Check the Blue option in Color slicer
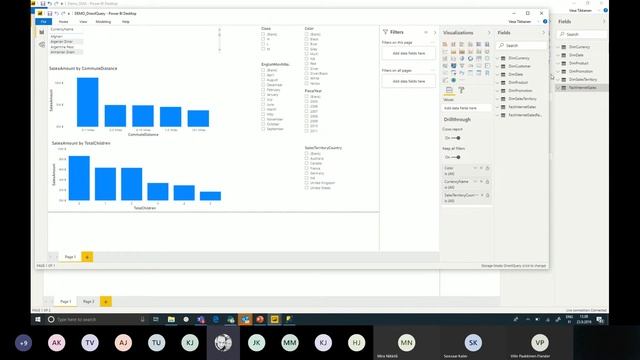The width and height of the screenshot is (640, 360). point(307,44)
